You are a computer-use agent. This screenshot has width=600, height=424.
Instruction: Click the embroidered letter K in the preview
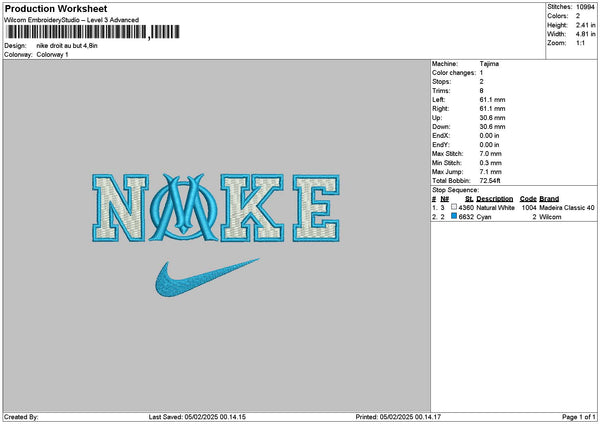point(252,208)
